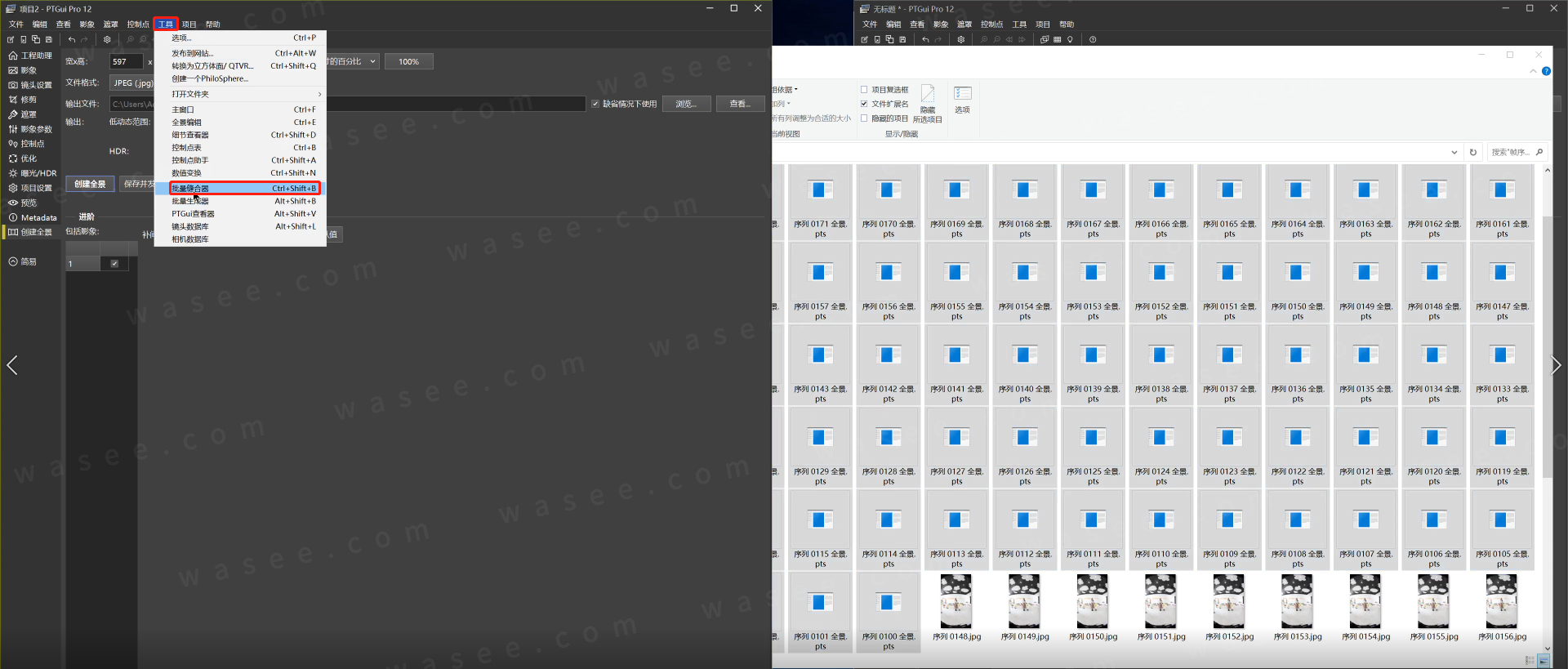
Task: Select 修剪 crop in the 项目2 sidebar
Action: [23, 100]
